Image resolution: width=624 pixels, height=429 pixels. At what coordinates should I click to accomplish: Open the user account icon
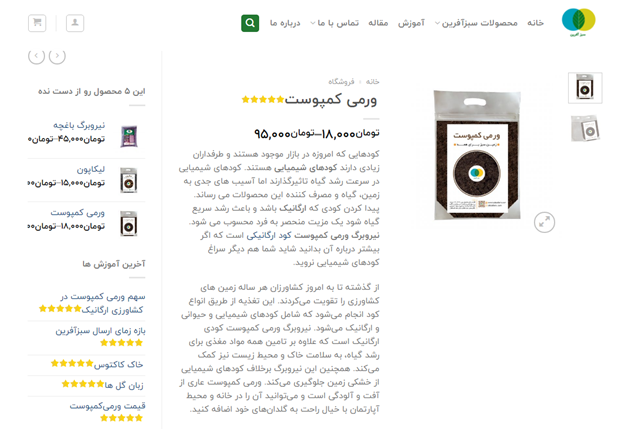pyautogui.click(x=75, y=23)
